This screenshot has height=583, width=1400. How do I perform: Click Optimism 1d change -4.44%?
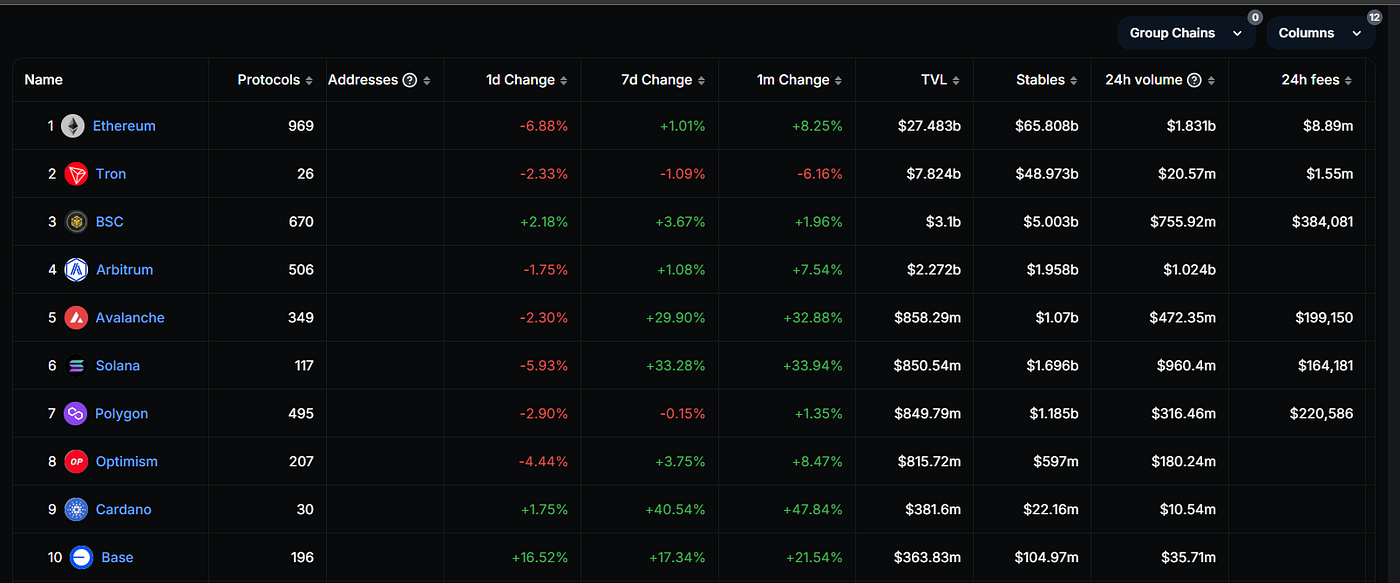(544, 462)
